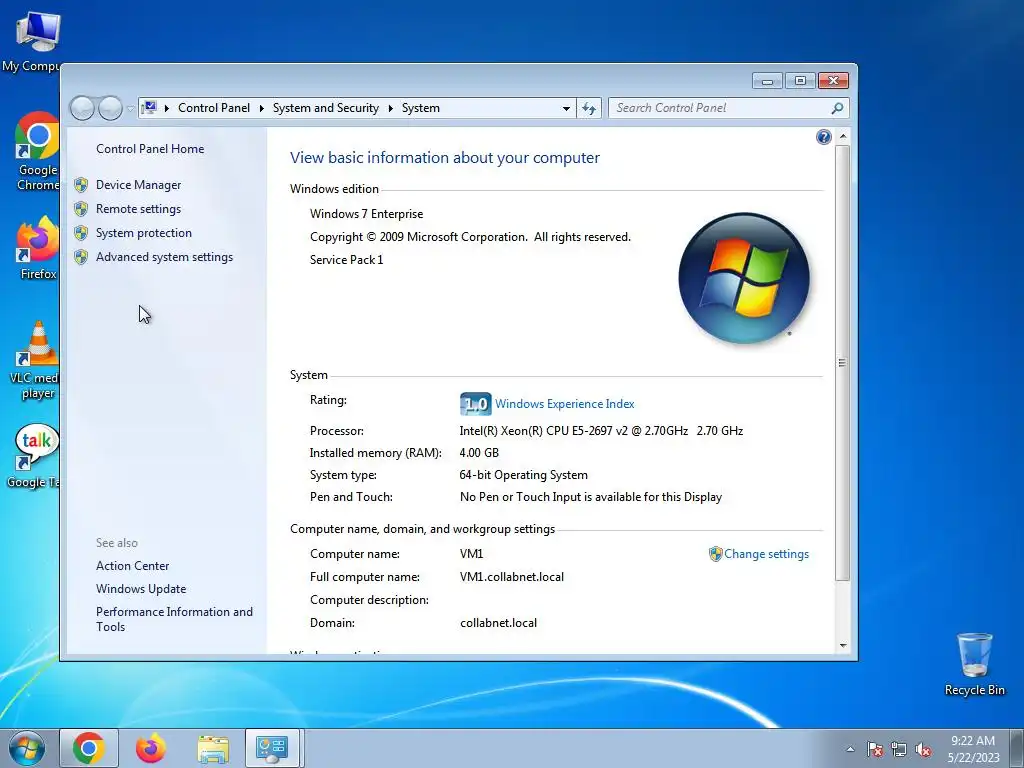Screen dimensions: 1024x768
Task: Click the Back navigation arrow button
Action: (82, 108)
